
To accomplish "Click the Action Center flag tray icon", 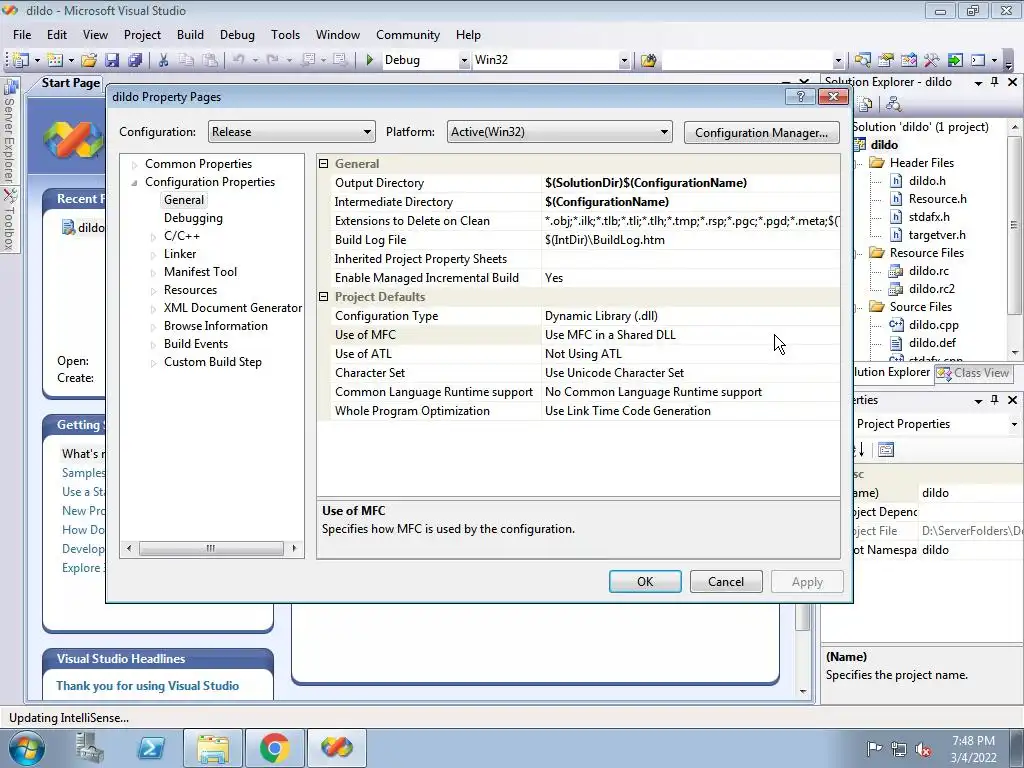I will (874, 749).
